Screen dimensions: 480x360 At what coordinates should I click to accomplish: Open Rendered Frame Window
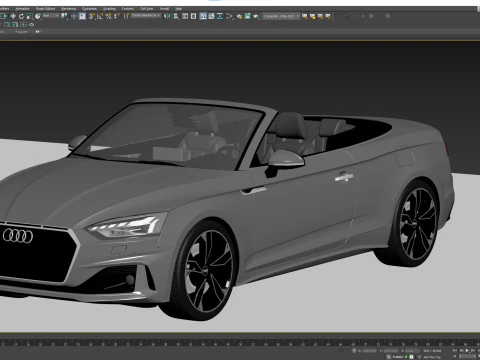[247, 16]
